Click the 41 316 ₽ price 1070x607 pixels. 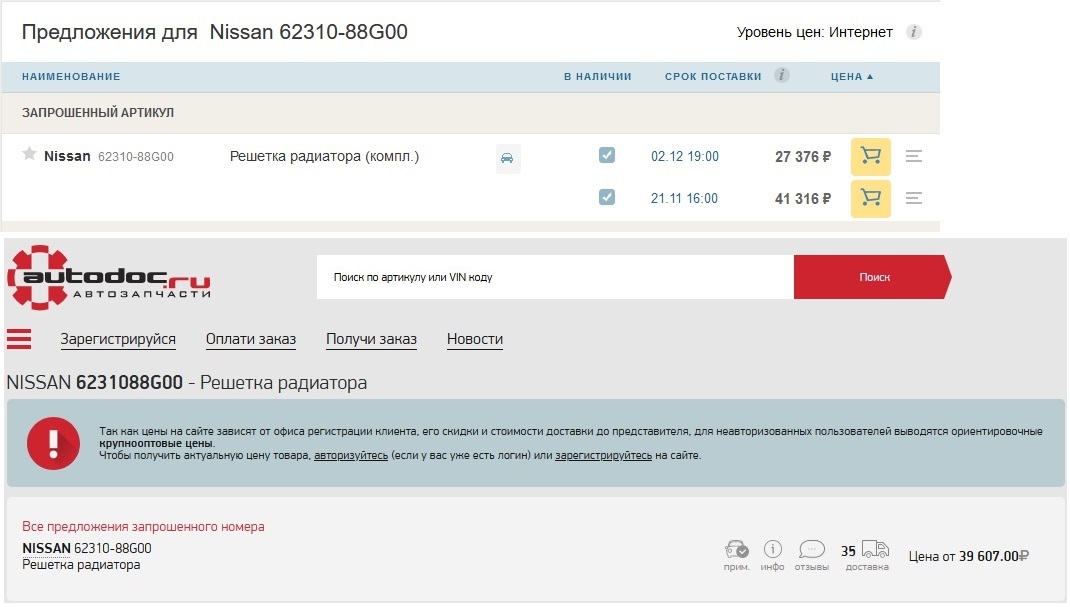click(x=802, y=199)
